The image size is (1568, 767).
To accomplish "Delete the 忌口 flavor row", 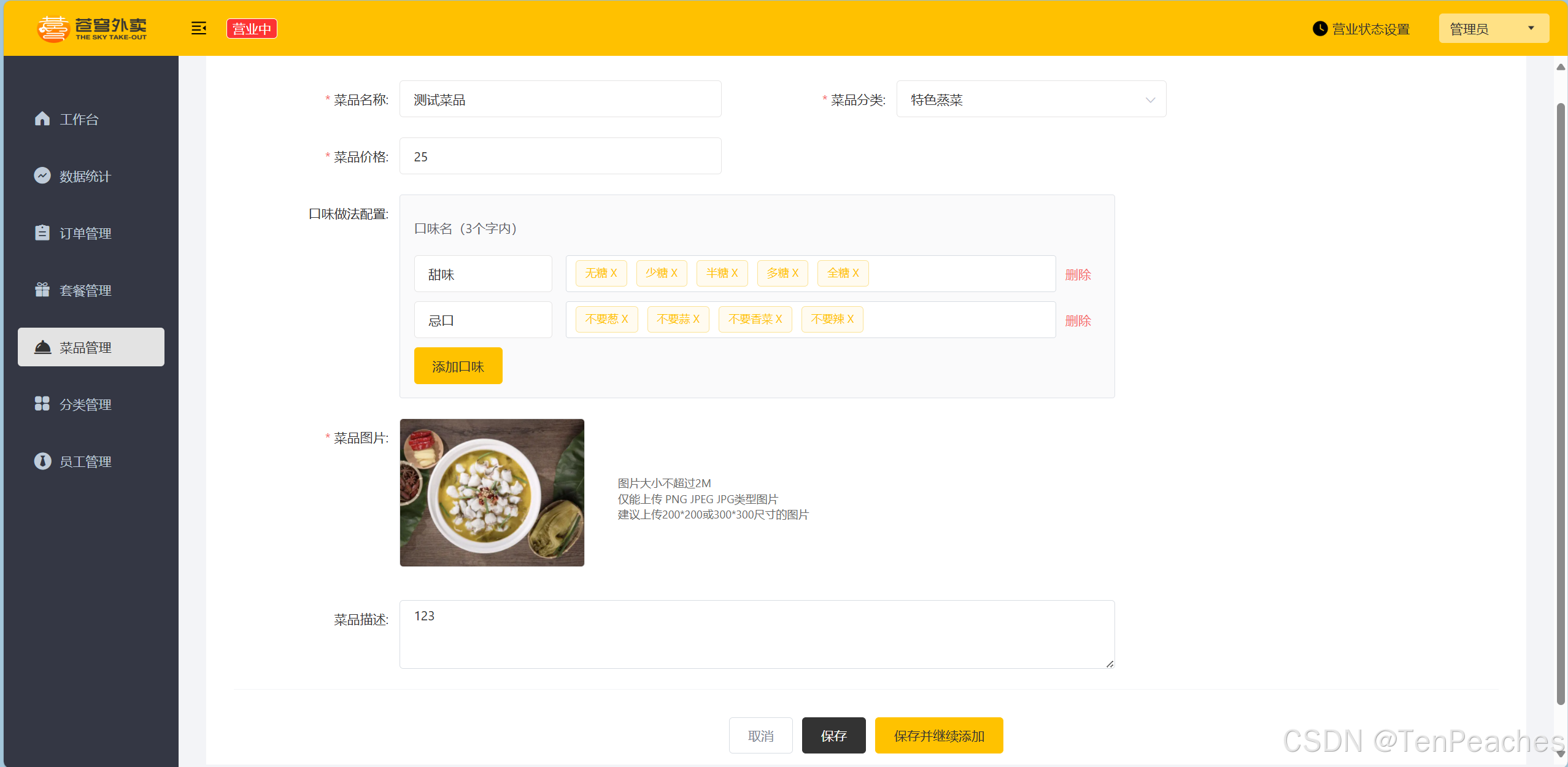I will [1078, 320].
